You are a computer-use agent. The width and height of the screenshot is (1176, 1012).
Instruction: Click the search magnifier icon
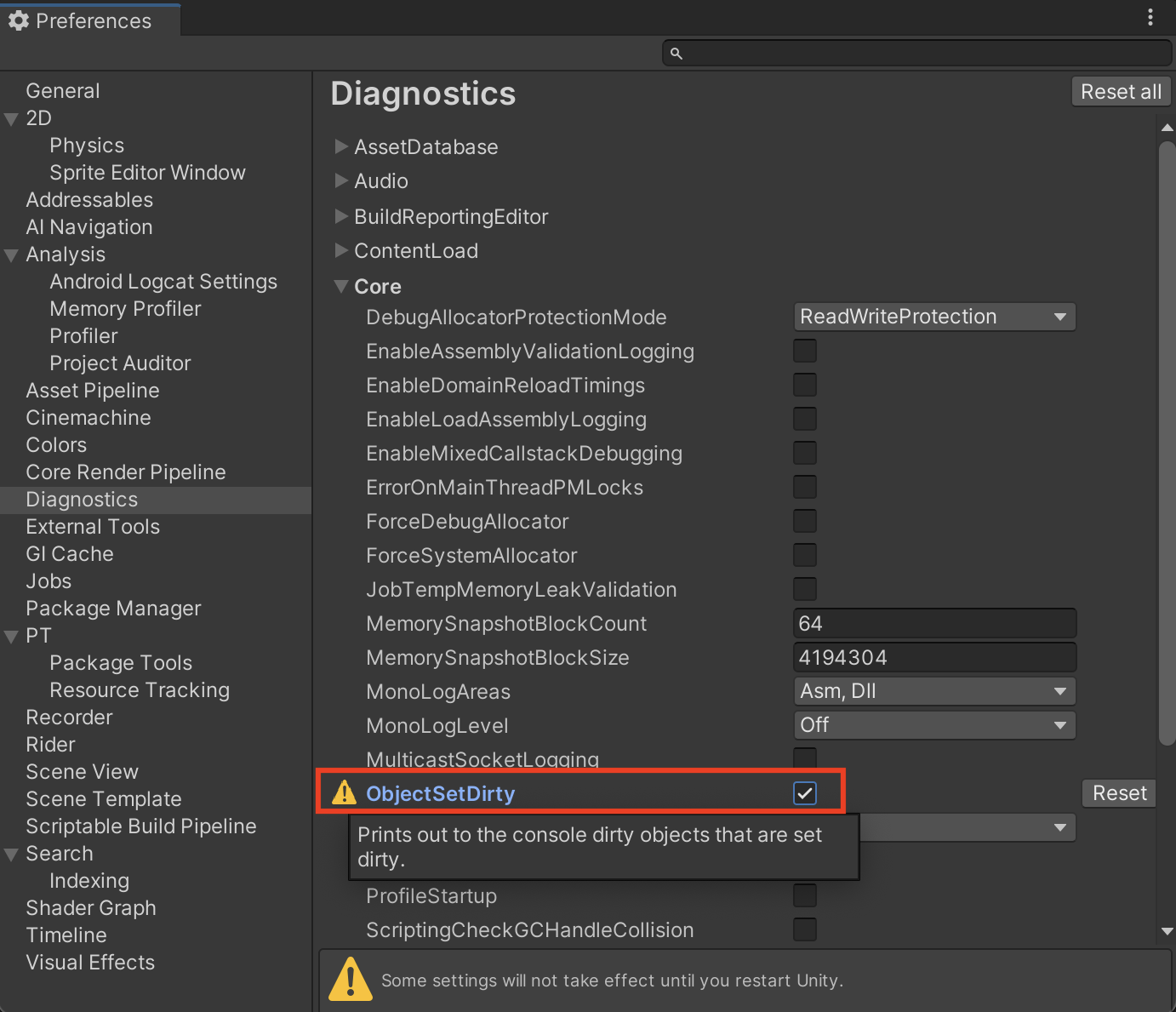(x=676, y=54)
